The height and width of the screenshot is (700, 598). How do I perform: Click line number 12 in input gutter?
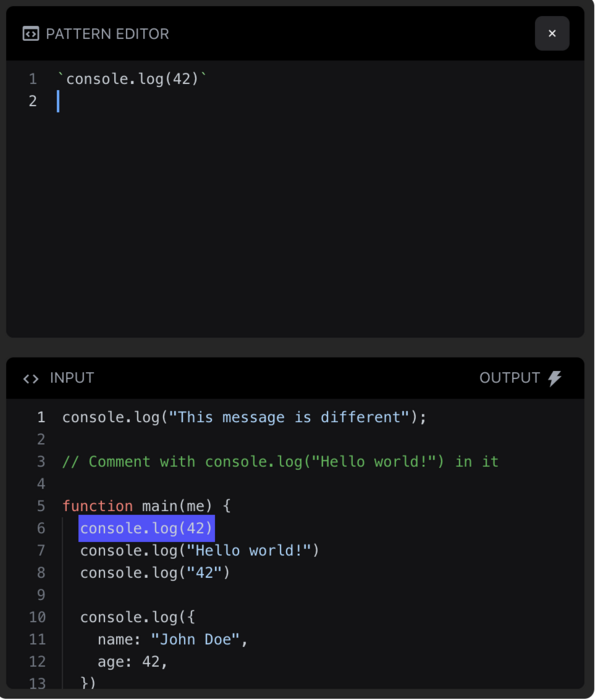[x=37, y=662]
